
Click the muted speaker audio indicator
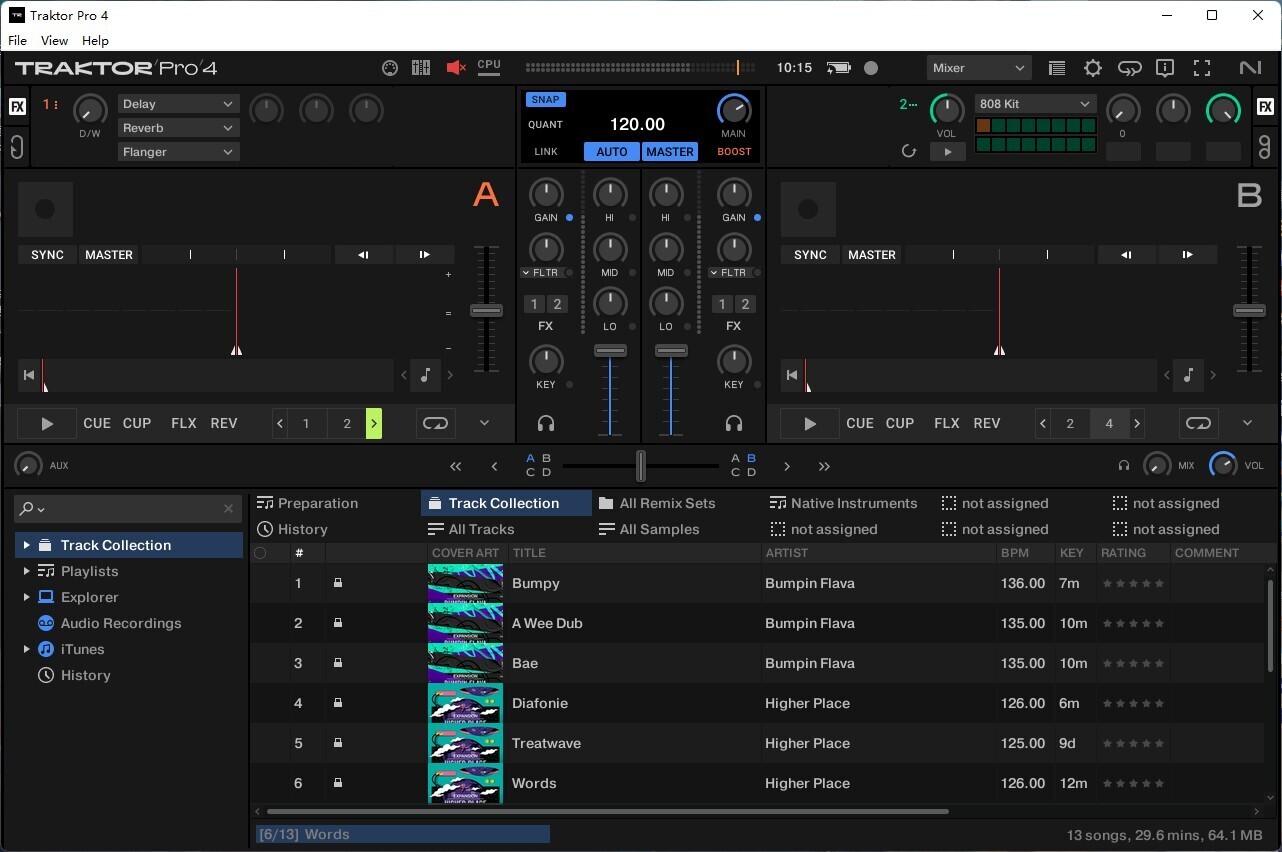(456, 68)
